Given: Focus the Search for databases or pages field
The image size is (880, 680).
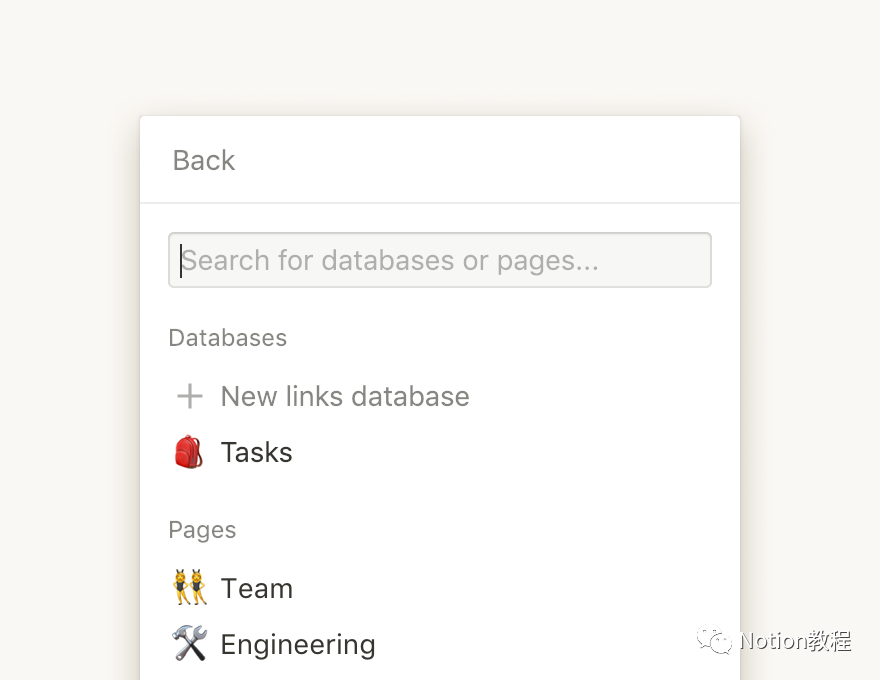Looking at the screenshot, I should [x=440, y=260].
